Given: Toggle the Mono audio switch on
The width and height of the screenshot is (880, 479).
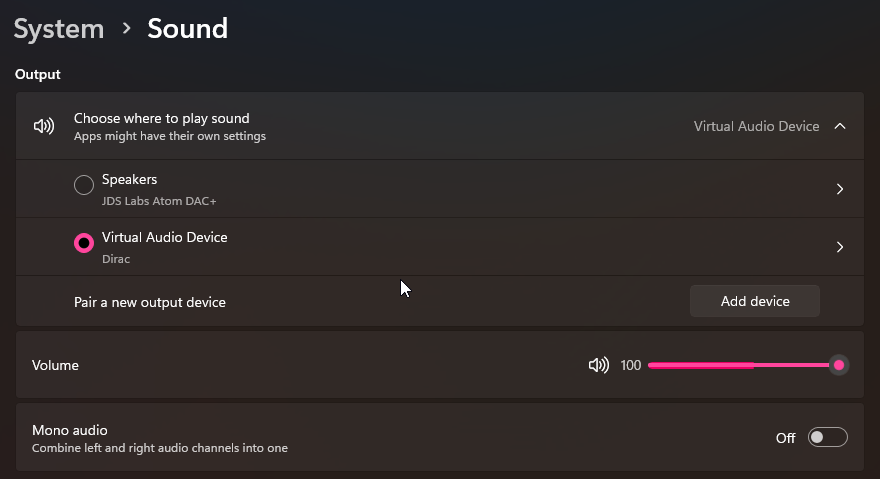Looking at the screenshot, I should coord(827,437).
